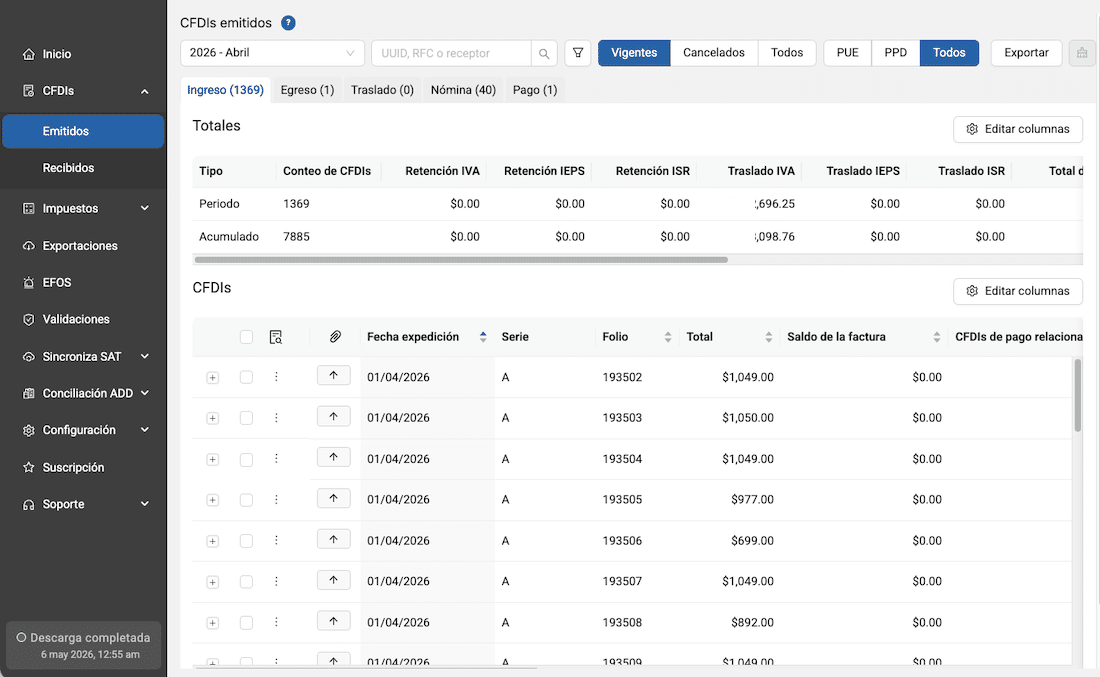This screenshot has height=677, width=1100.
Task: Click the EFOS alarm icon
Action: 29,283
